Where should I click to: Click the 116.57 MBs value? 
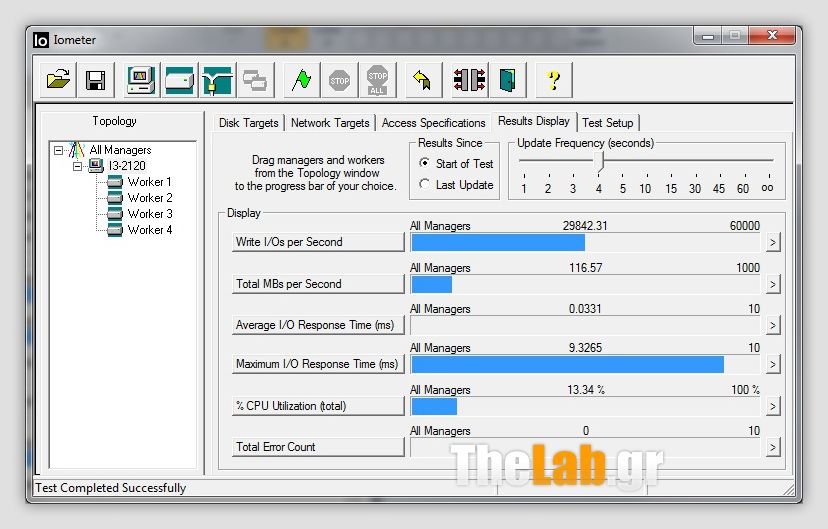point(586,268)
